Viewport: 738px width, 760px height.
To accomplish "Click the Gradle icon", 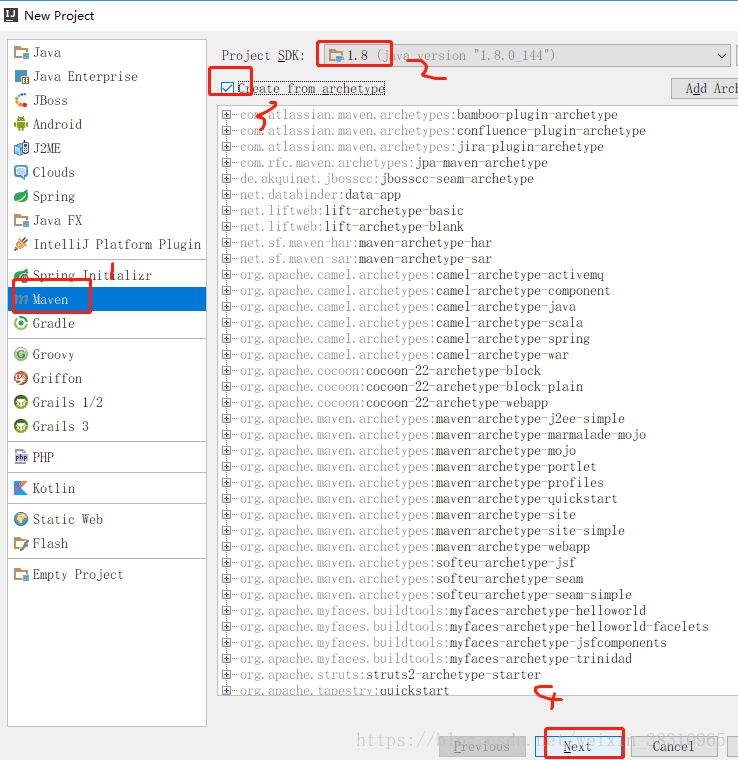I will pyautogui.click(x=21, y=323).
